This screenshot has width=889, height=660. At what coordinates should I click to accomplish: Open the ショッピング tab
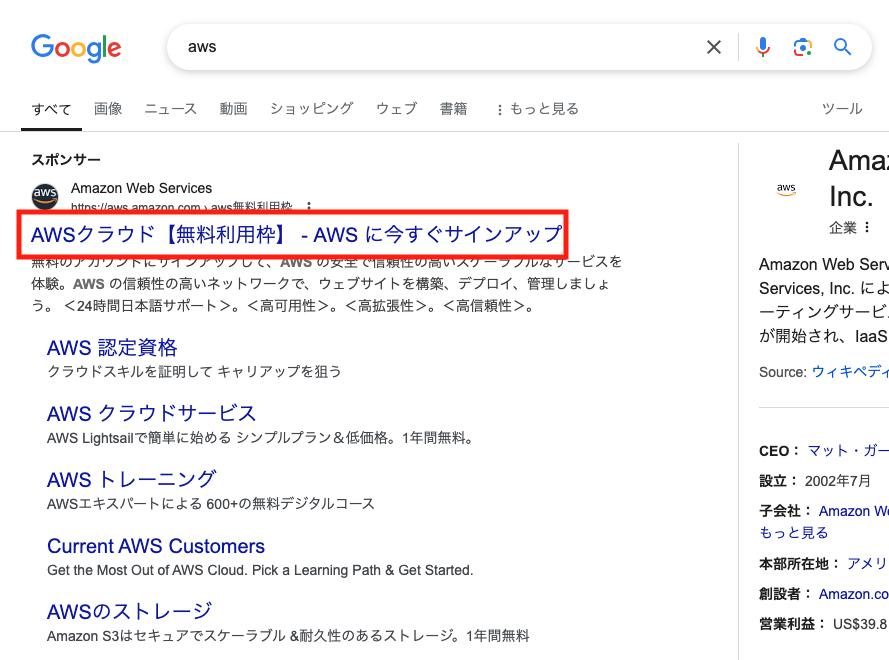tap(312, 108)
